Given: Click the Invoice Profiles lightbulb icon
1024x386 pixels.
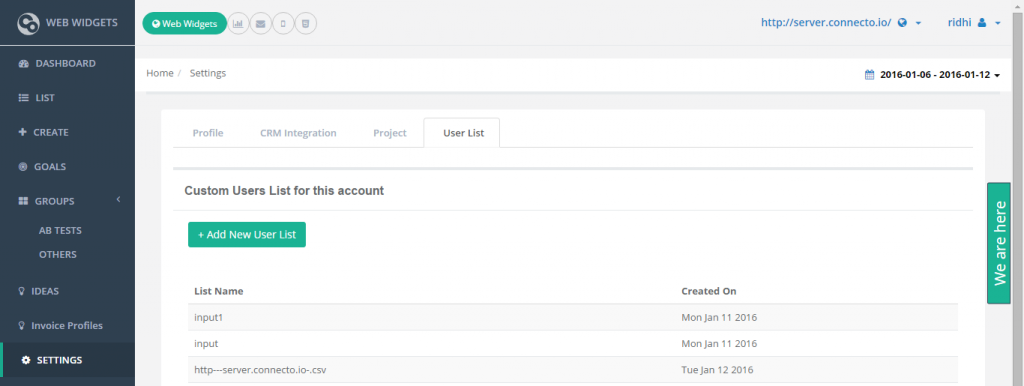Looking at the screenshot, I should (x=22, y=325).
